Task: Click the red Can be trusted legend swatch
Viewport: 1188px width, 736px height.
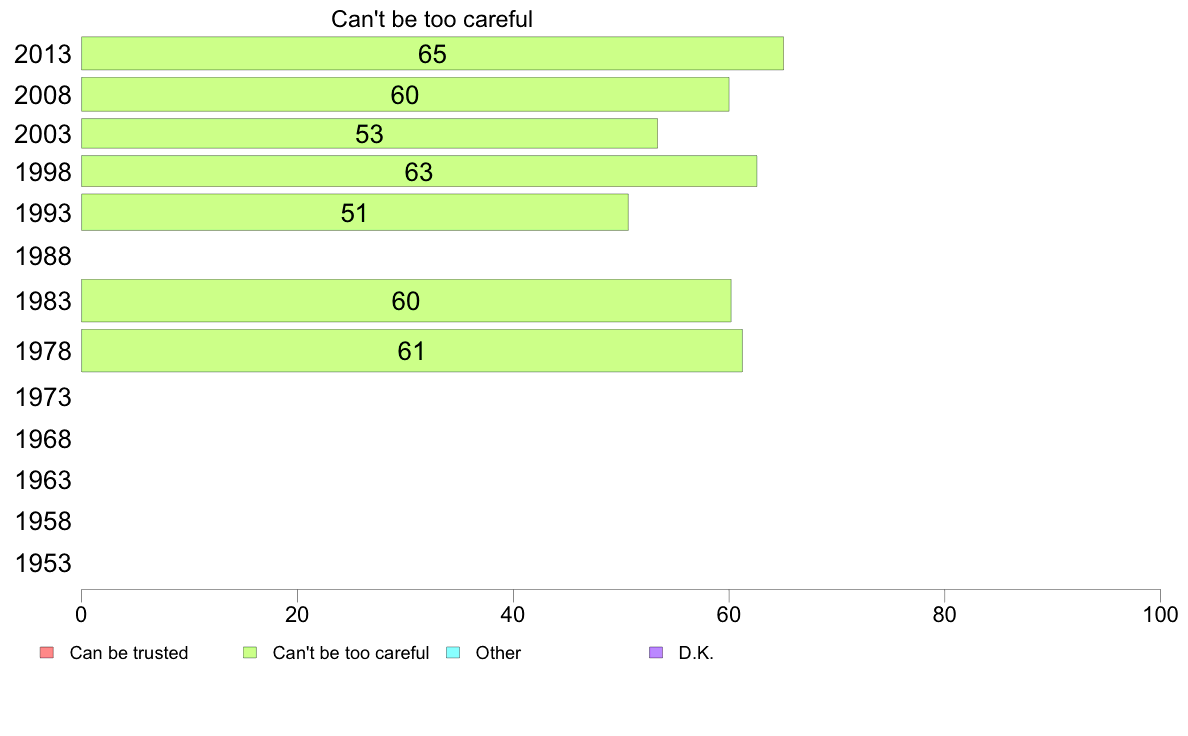Action: click(x=46, y=653)
